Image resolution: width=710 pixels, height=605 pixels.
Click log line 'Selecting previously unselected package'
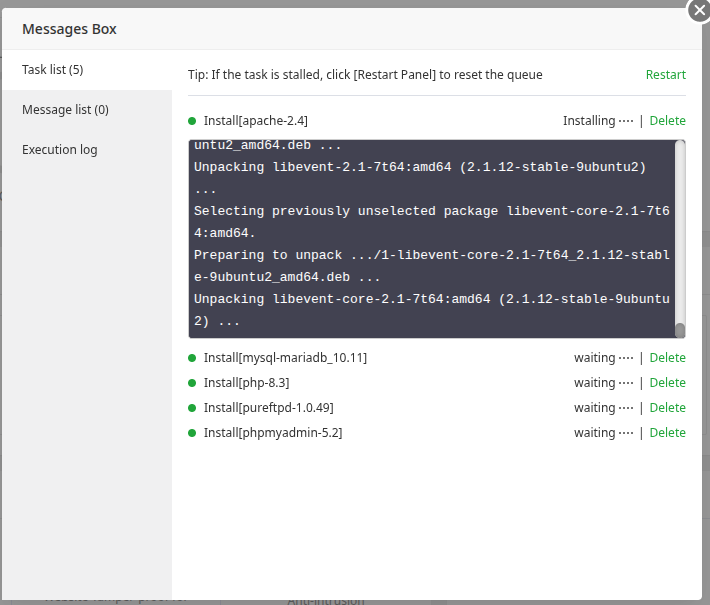click(432, 222)
